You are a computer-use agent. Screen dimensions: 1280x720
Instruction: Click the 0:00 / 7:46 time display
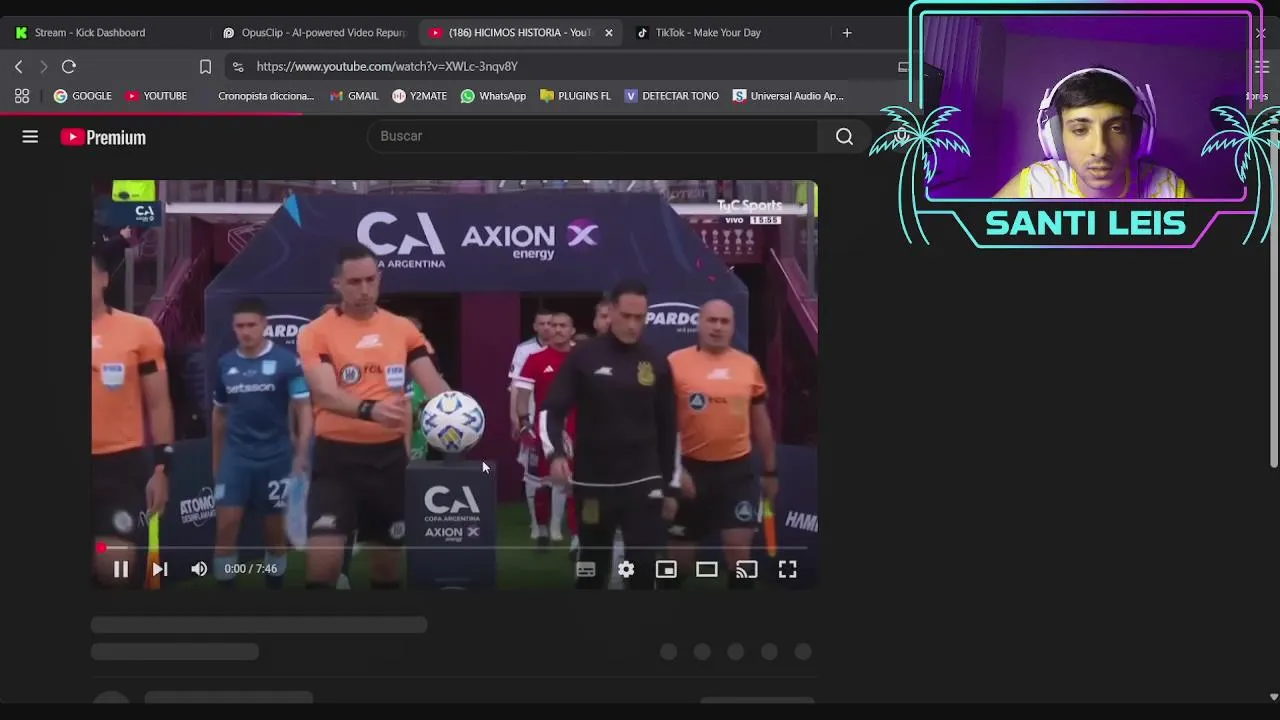coord(251,569)
